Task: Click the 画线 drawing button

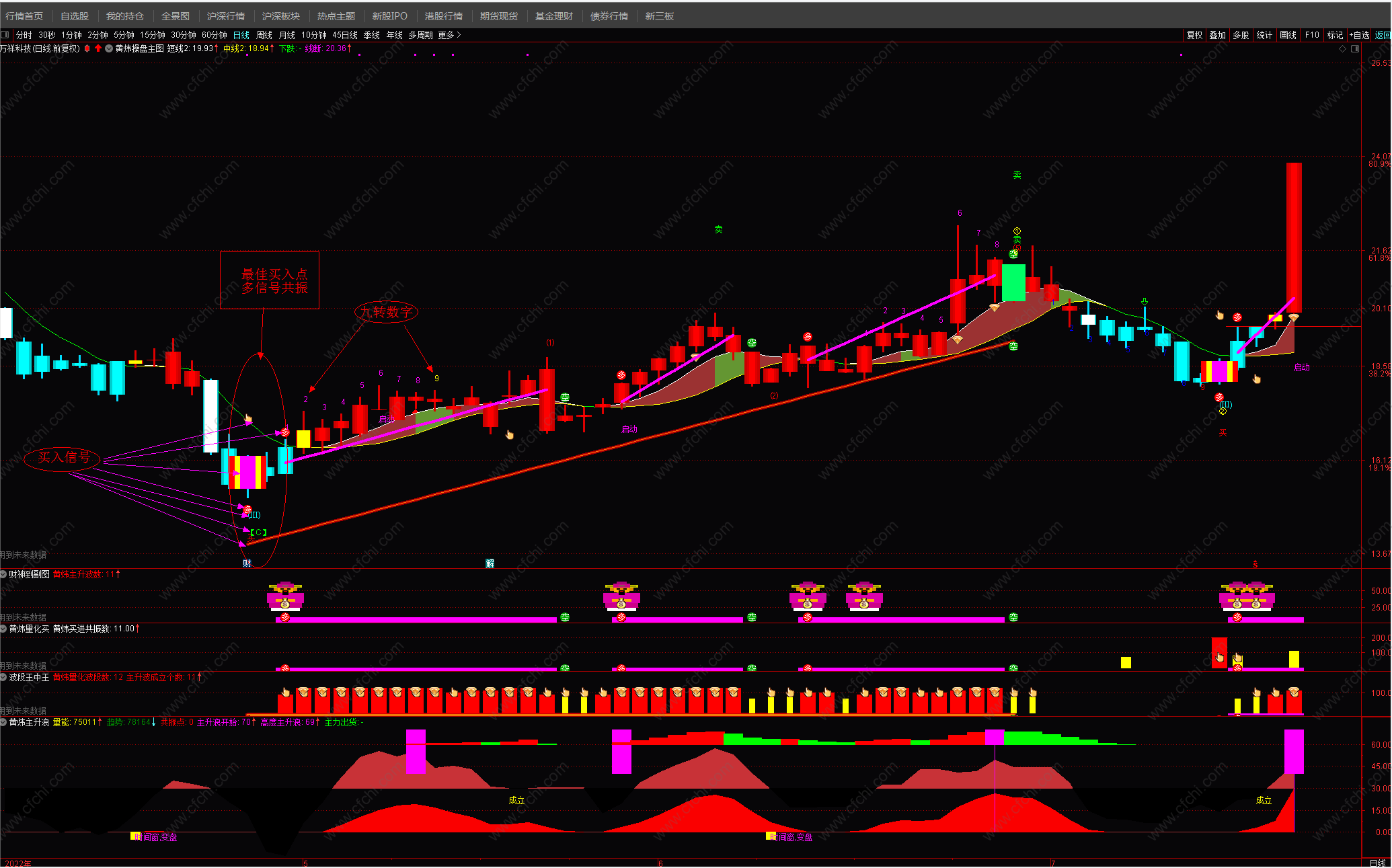Action: click(1288, 35)
